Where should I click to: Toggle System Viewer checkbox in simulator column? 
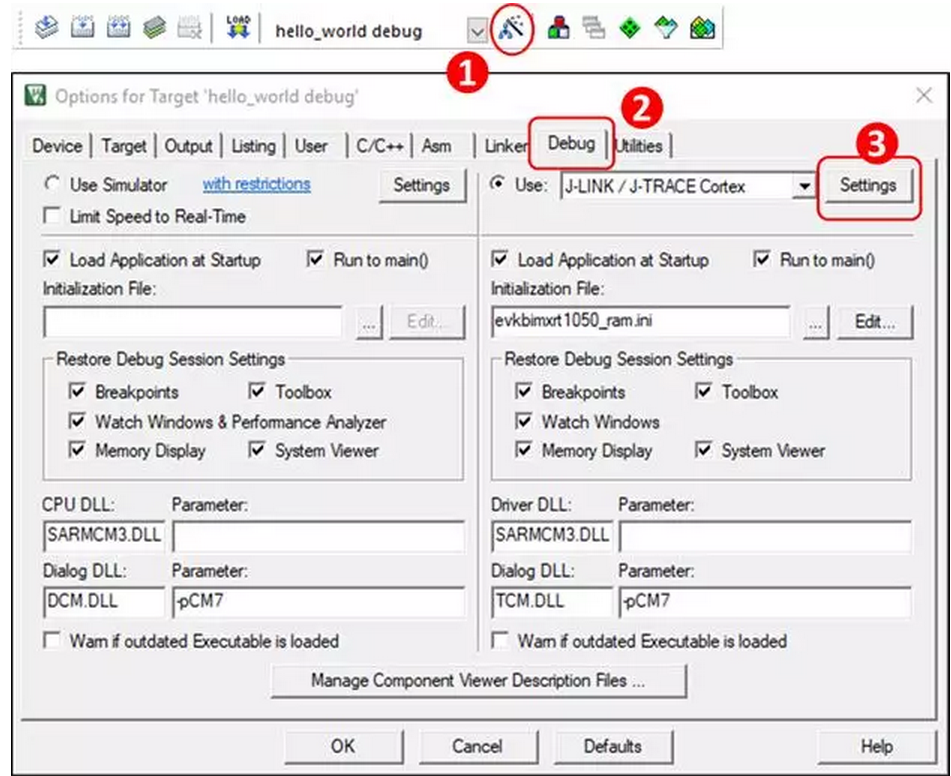pos(257,450)
